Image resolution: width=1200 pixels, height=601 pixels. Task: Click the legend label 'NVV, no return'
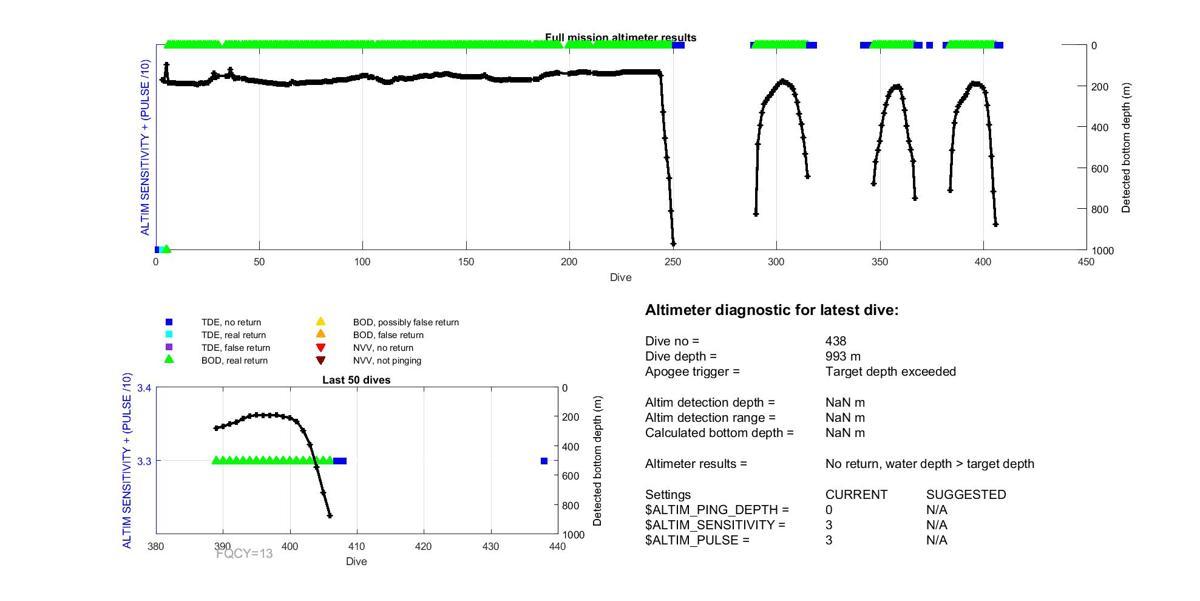(x=383, y=347)
